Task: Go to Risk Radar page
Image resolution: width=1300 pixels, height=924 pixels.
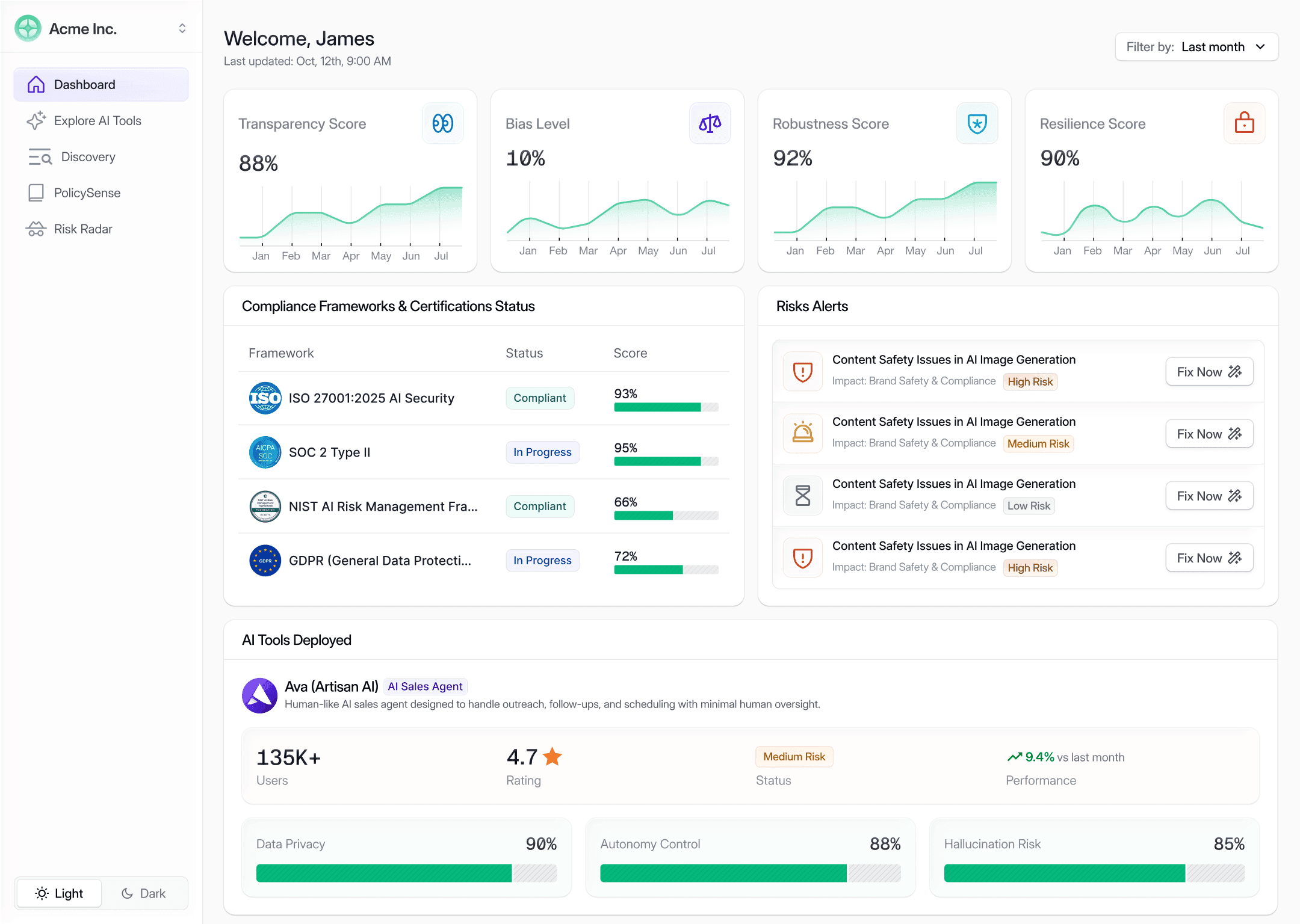Action: click(x=83, y=229)
